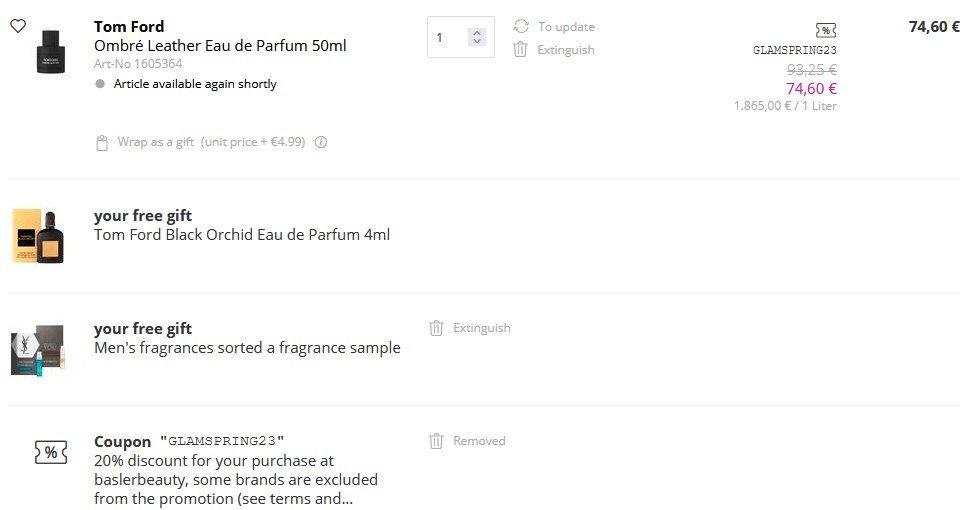
Task: Open gift wrap info icon
Action: pos(321,142)
